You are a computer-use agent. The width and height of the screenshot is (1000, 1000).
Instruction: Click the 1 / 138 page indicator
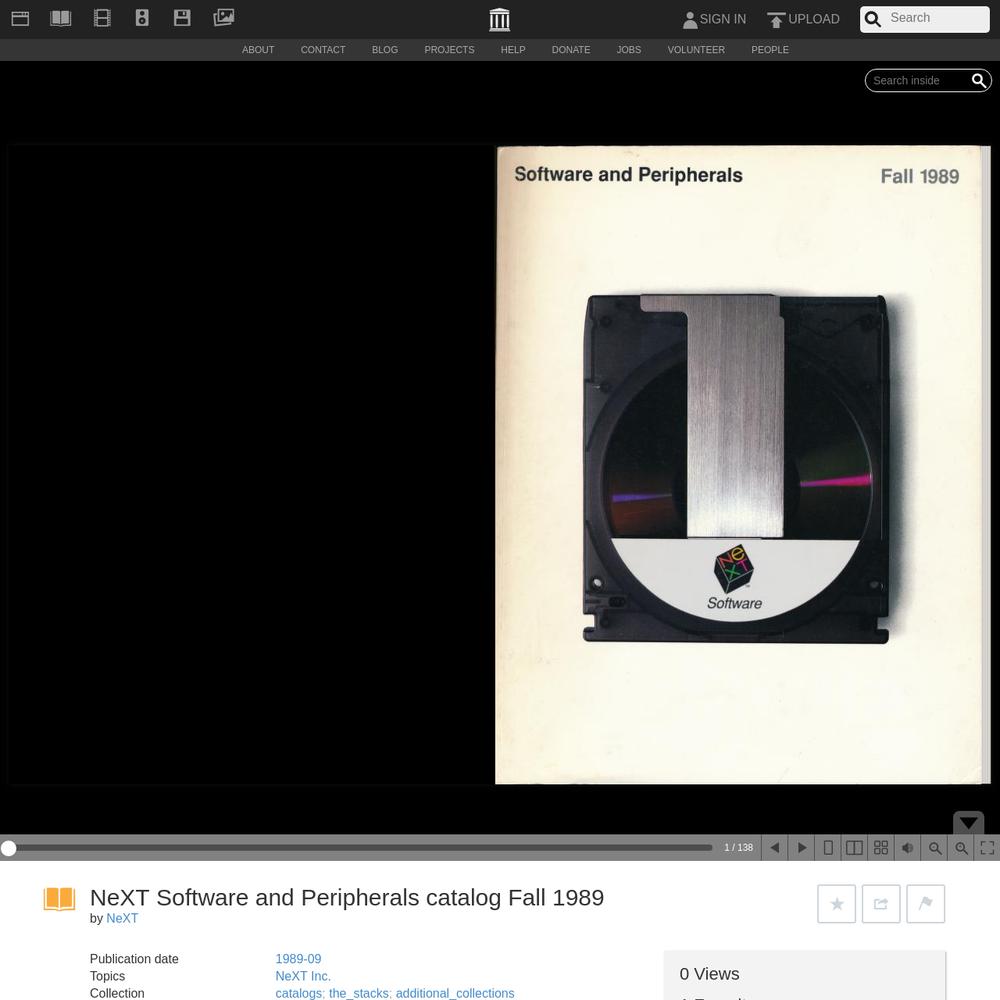tap(739, 848)
